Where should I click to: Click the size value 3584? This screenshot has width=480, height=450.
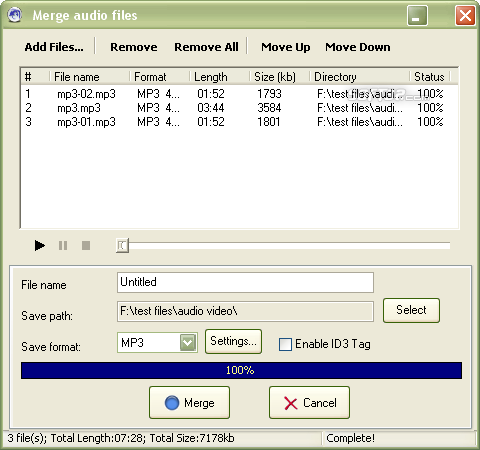[269, 108]
